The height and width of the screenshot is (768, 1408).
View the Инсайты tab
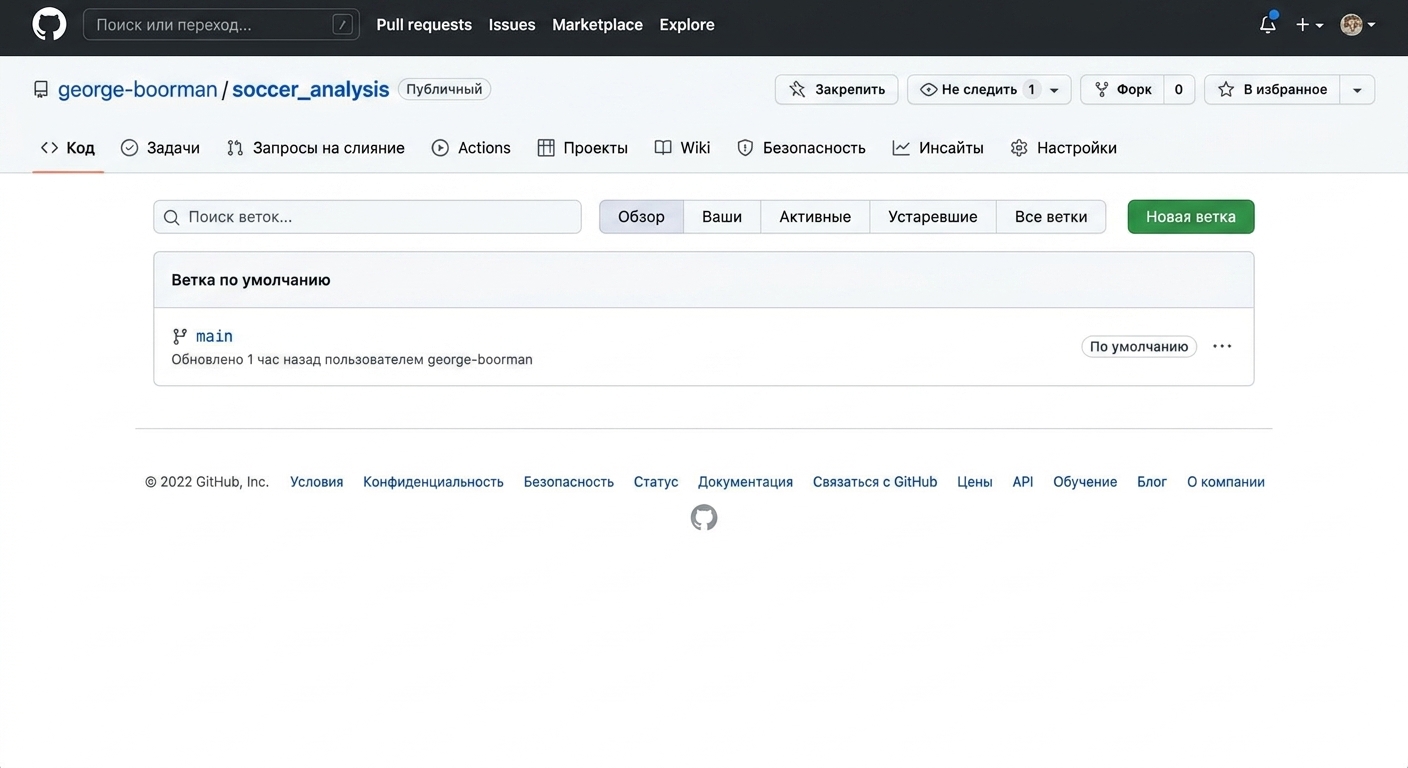[x=938, y=148]
